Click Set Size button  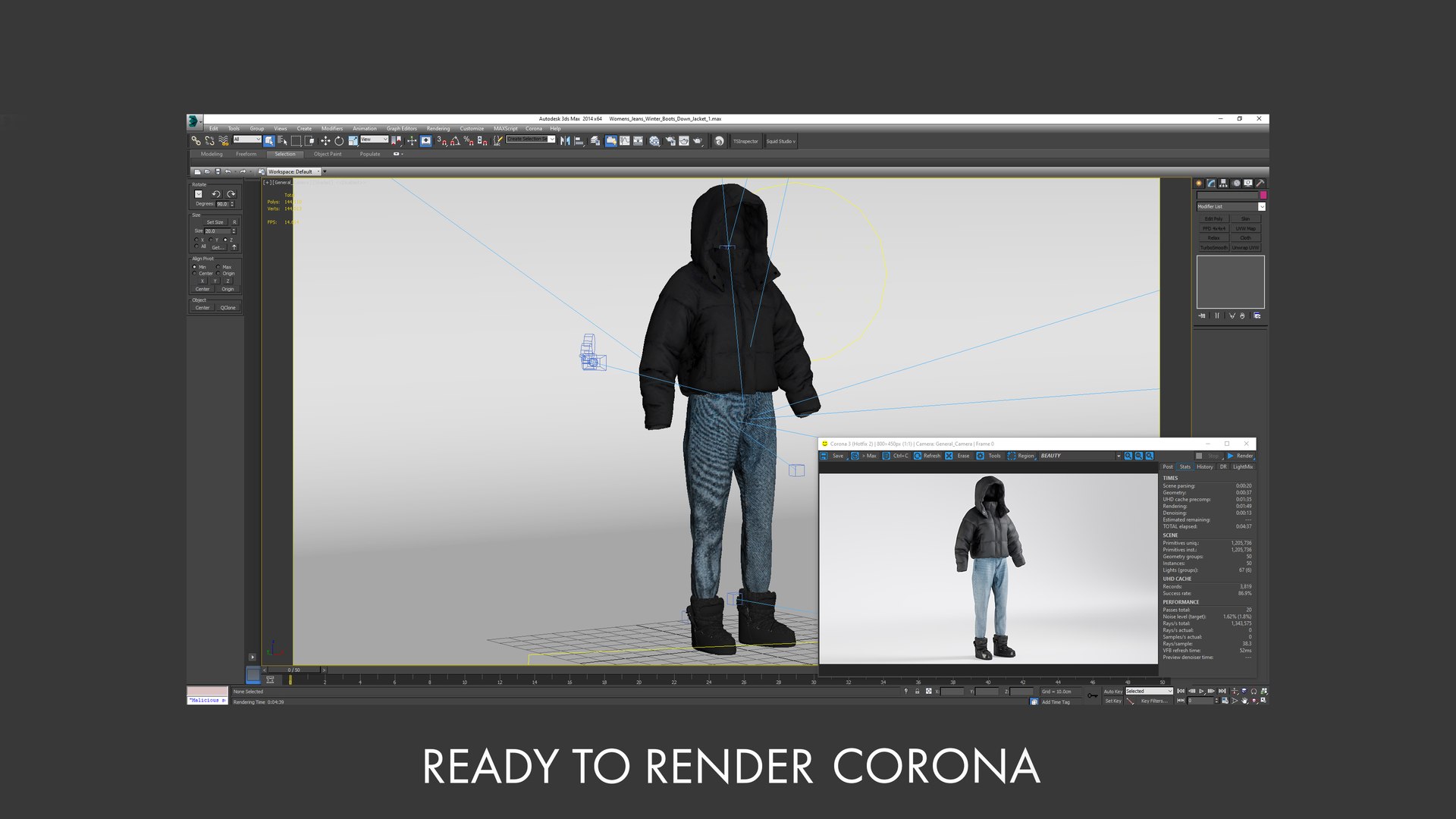pos(215,222)
